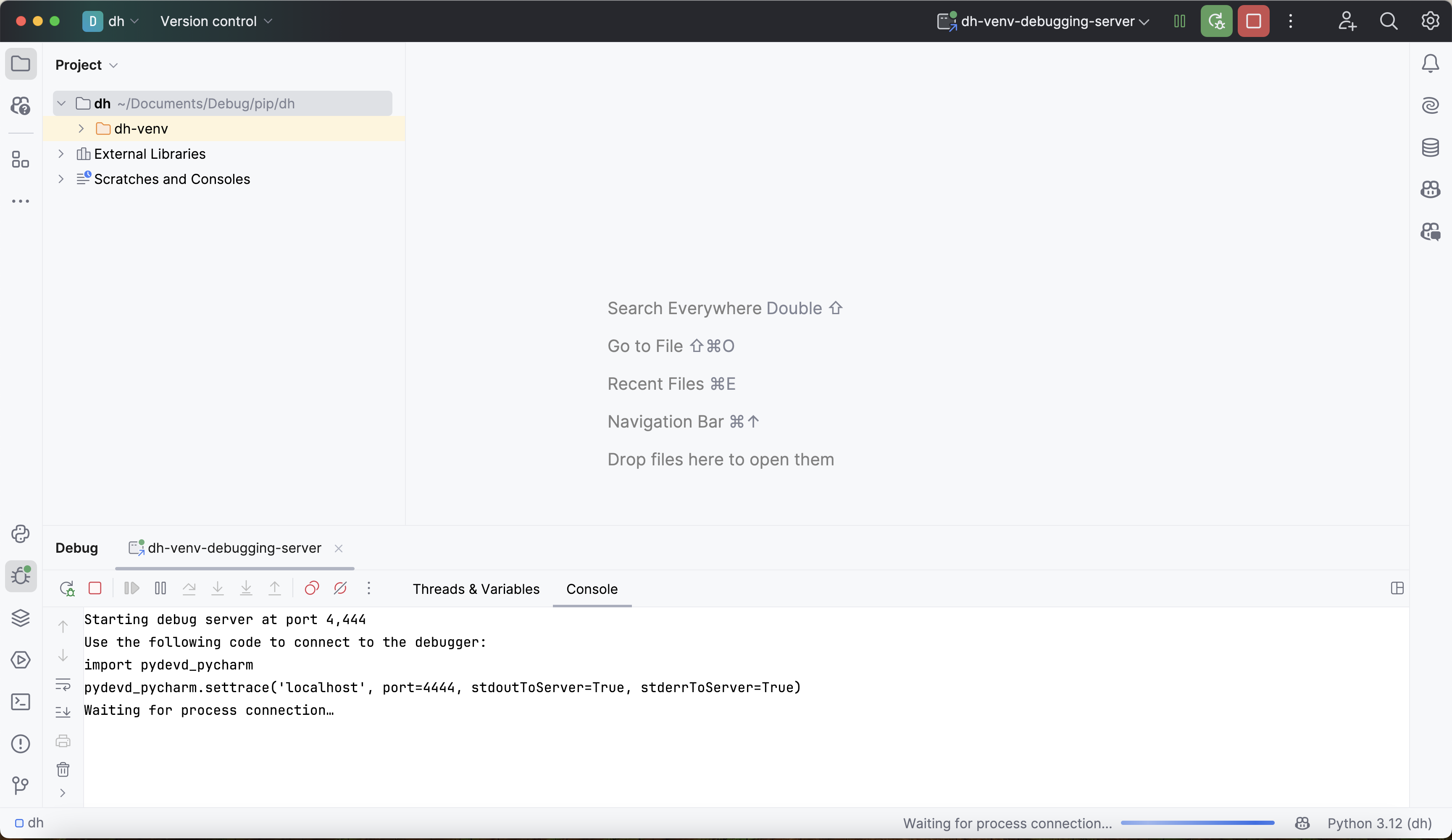
Task: Open the Structure tool window icon
Action: (21, 160)
